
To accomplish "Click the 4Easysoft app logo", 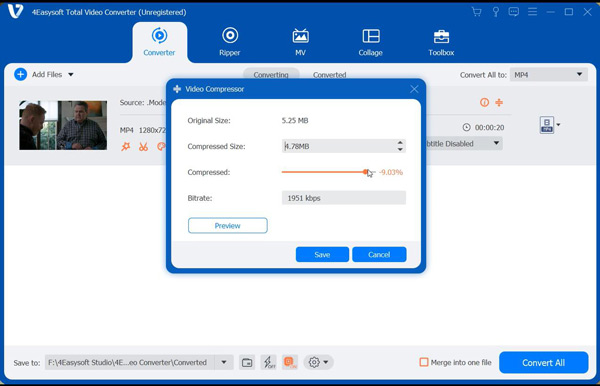I will (x=15, y=11).
